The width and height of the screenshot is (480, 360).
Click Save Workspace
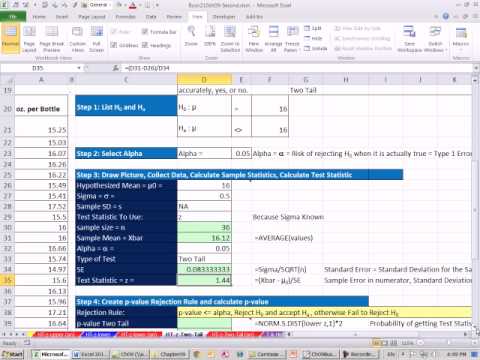tap(409, 39)
